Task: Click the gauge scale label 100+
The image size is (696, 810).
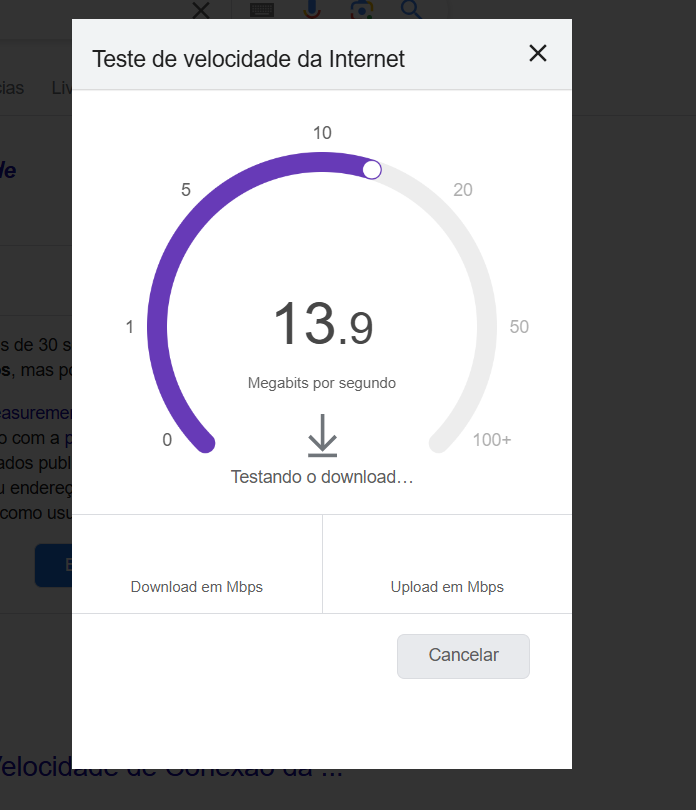Action: 492,440
